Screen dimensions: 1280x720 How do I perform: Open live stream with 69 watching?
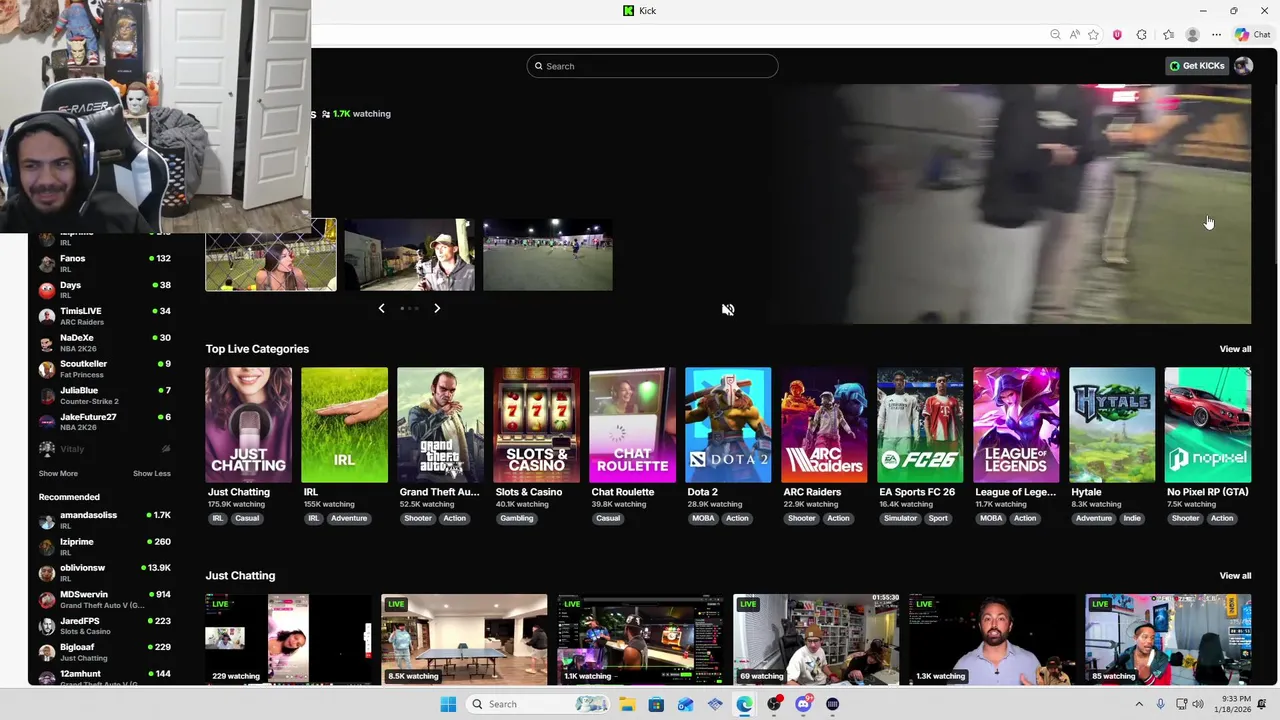point(816,640)
